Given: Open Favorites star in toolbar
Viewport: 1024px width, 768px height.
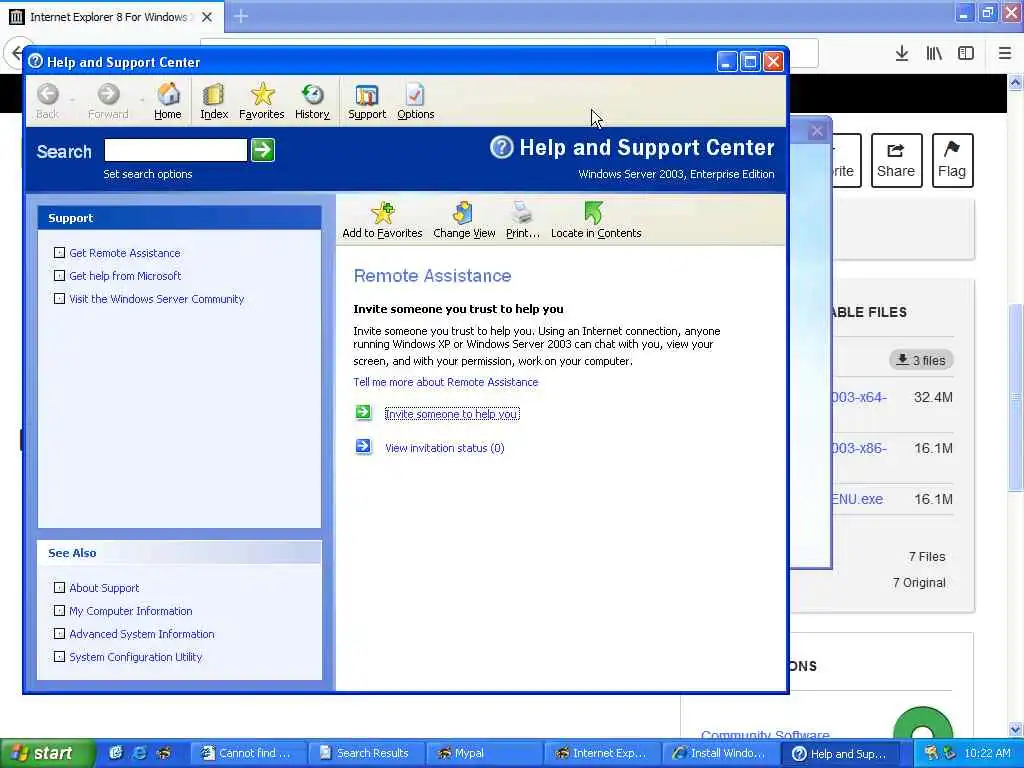Looking at the screenshot, I should (x=262, y=101).
